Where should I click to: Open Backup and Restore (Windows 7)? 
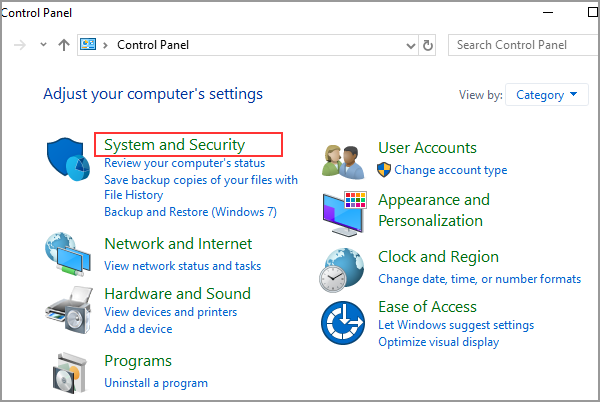pyautogui.click(x=190, y=212)
